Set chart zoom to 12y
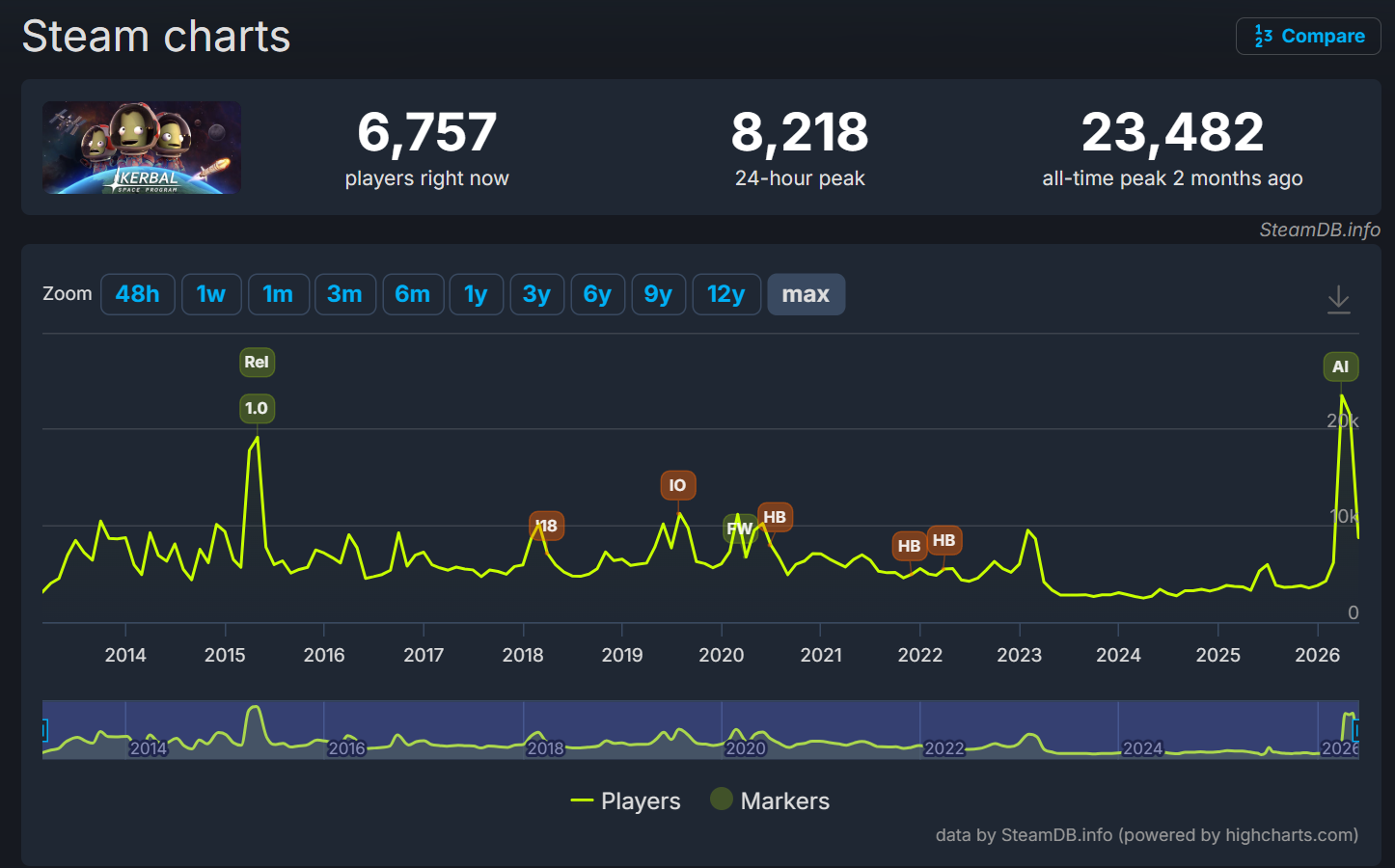The width and height of the screenshot is (1395, 868). click(x=726, y=294)
